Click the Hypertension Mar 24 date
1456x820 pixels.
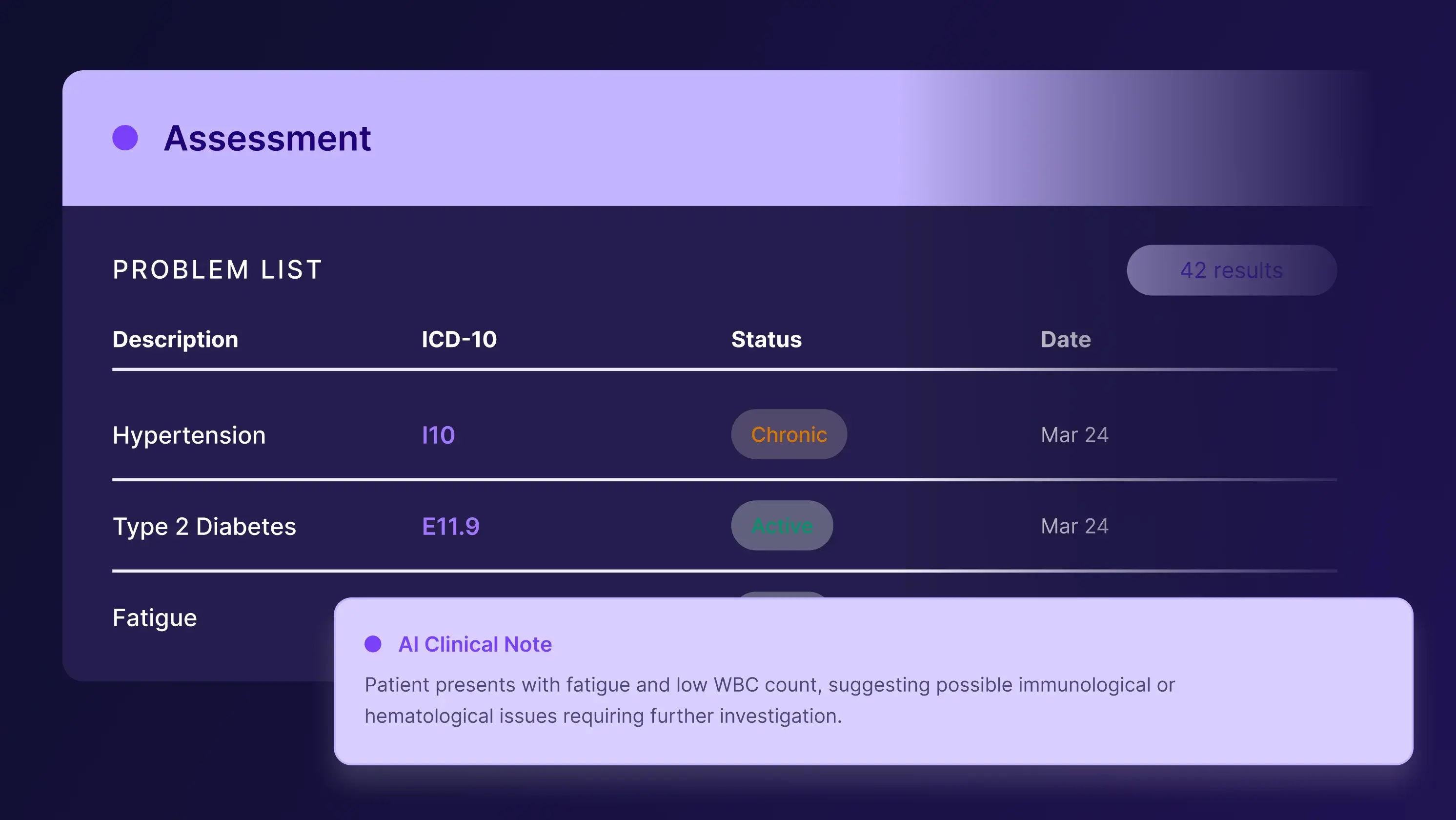pyautogui.click(x=1074, y=435)
